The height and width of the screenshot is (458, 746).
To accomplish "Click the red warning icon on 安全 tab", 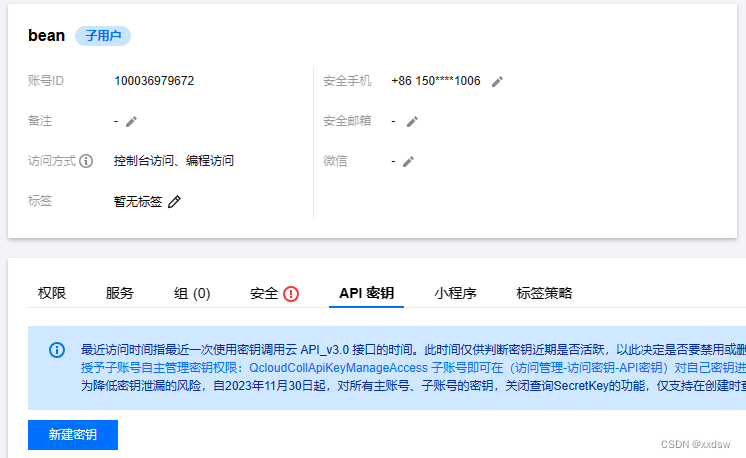I will [x=291, y=294].
